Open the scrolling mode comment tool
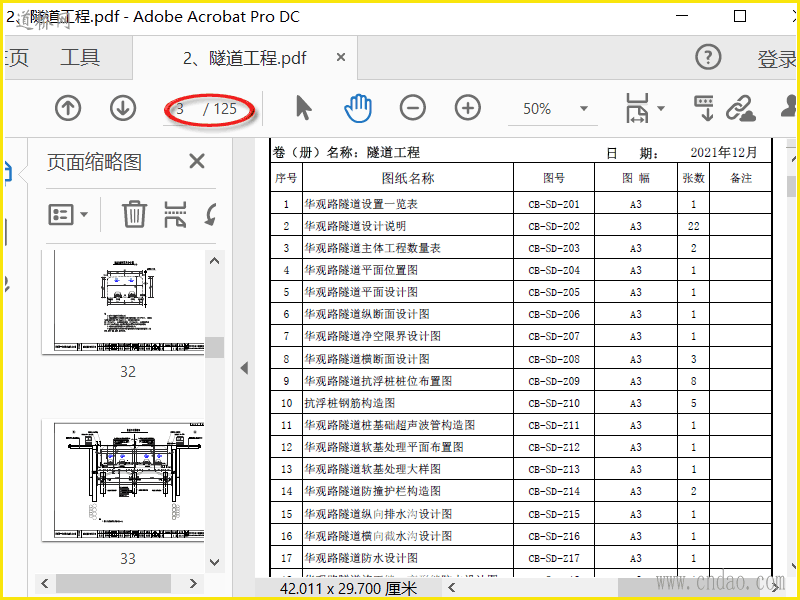The width and height of the screenshot is (800, 600). [704, 108]
